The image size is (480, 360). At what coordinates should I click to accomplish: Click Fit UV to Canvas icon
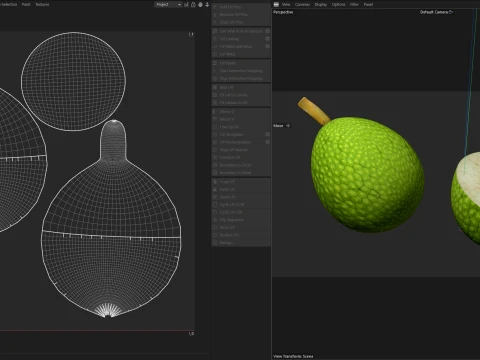click(215, 95)
